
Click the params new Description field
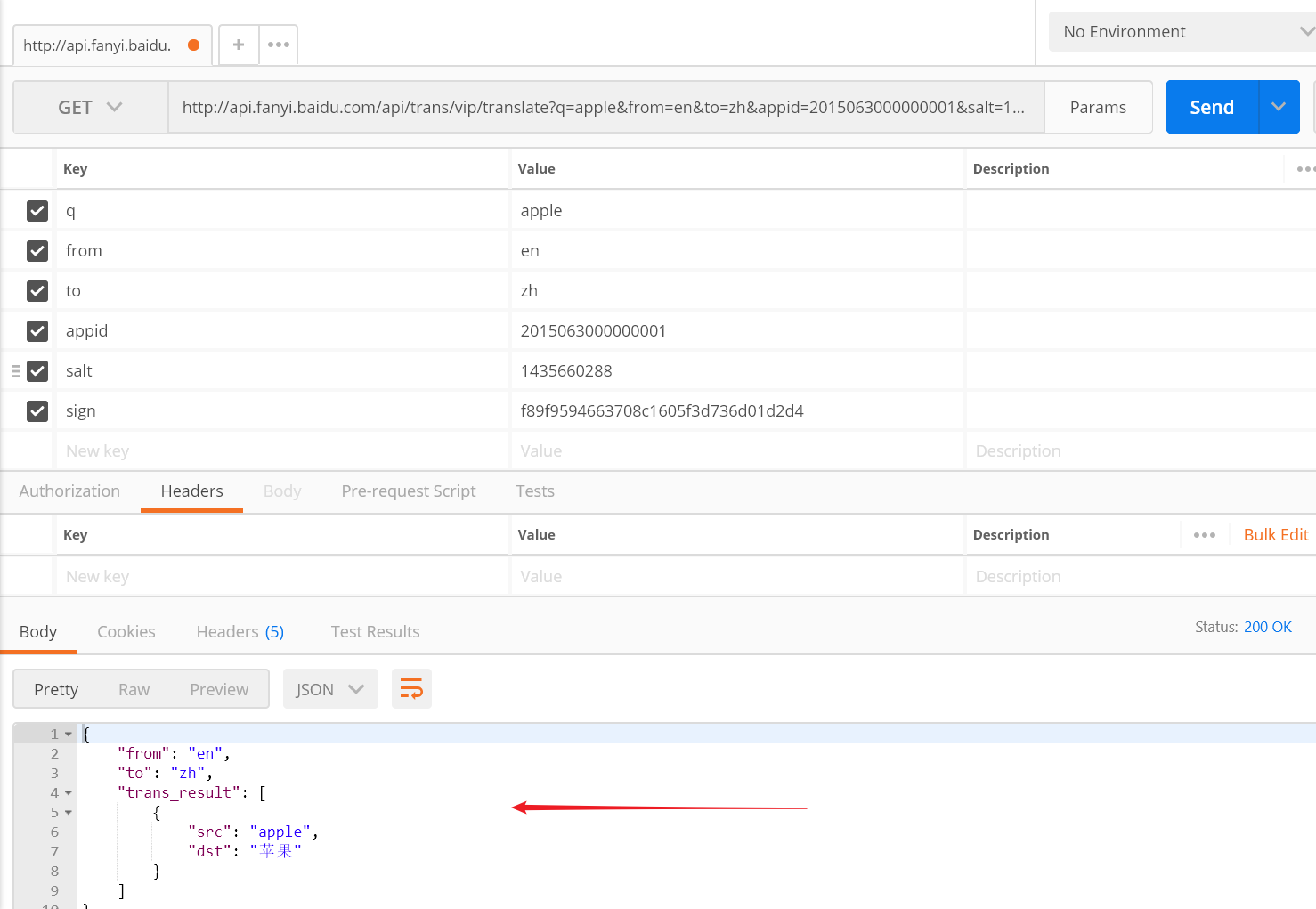[1141, 451]
